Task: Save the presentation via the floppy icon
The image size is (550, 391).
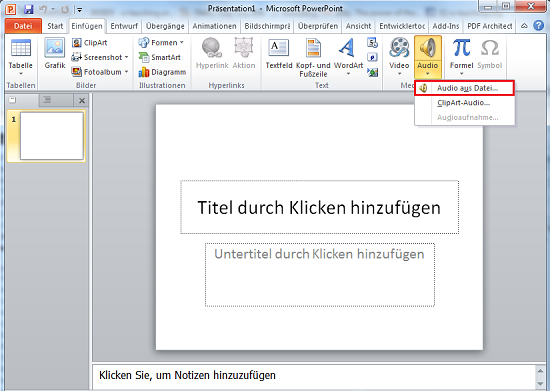Action: click(28, 9)
